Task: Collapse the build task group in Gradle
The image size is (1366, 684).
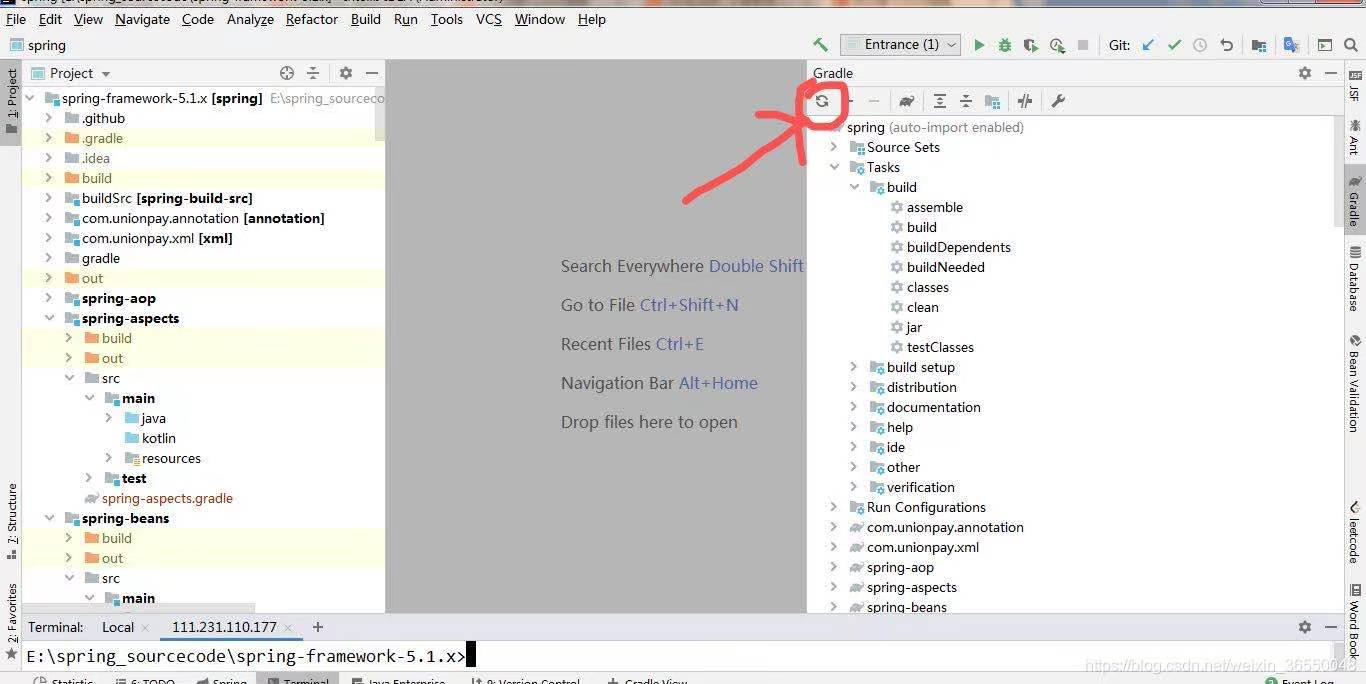Action: (x=854, y=187)
